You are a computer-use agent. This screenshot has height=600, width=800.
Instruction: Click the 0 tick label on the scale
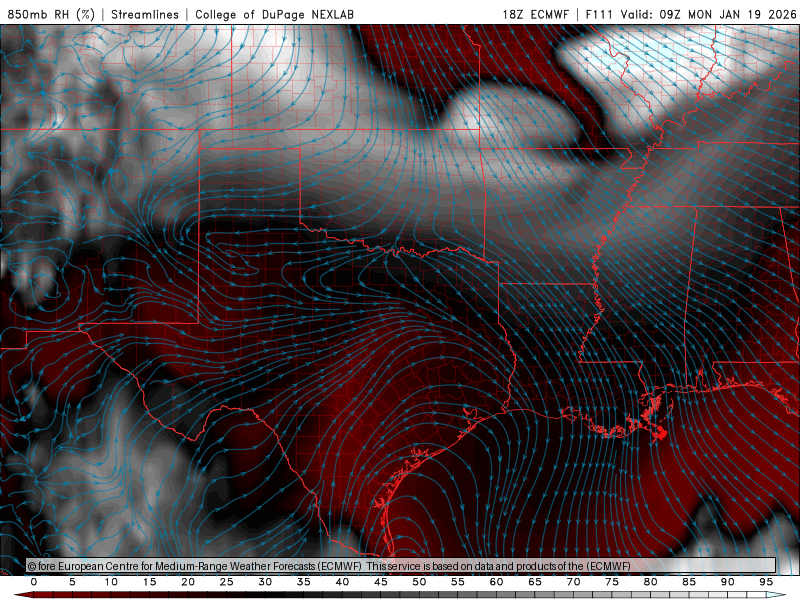[34, 582]
